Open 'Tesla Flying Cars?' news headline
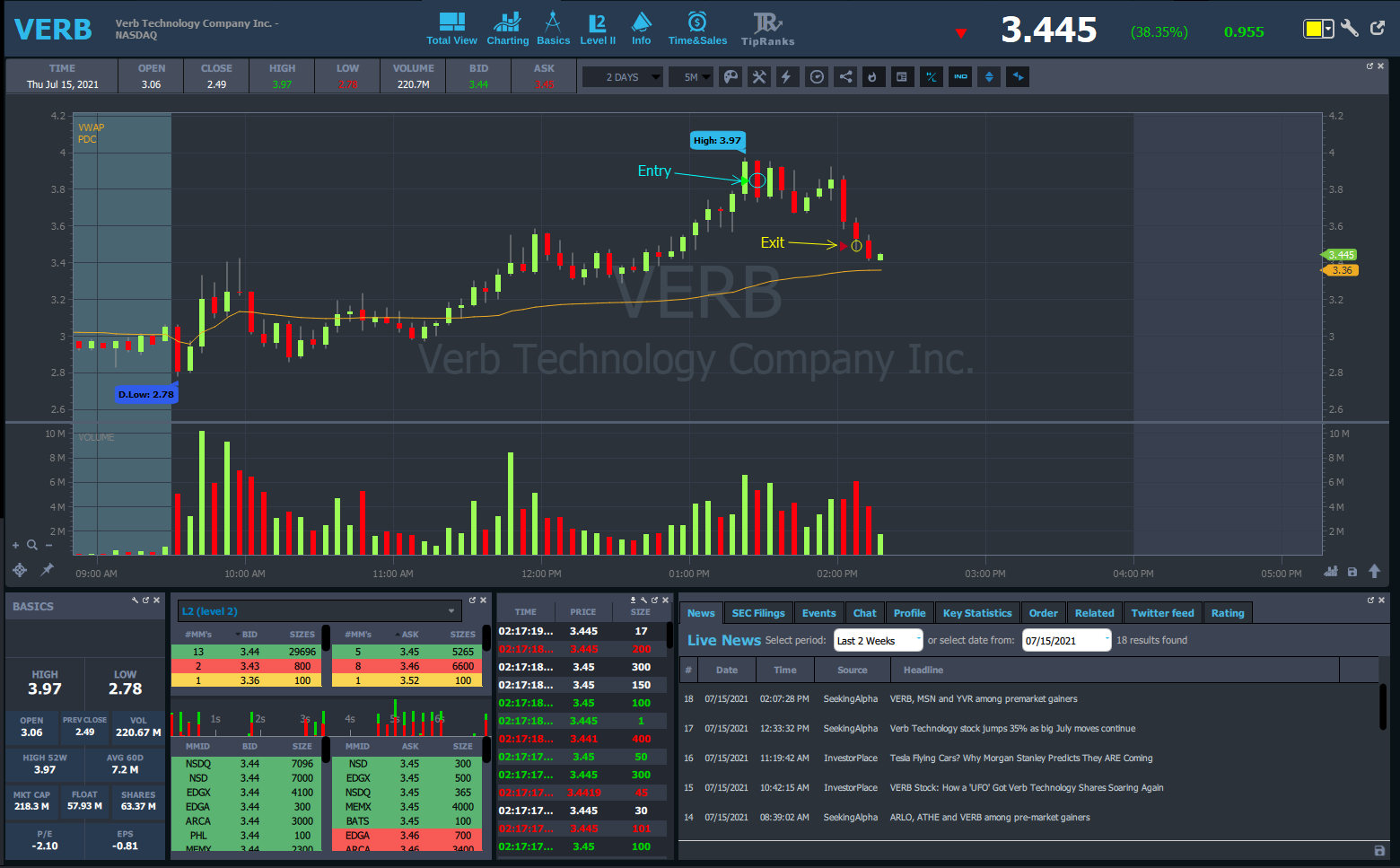This screenshot has width=1400, height=868. pyautogui.click(x=1021, y=758)
